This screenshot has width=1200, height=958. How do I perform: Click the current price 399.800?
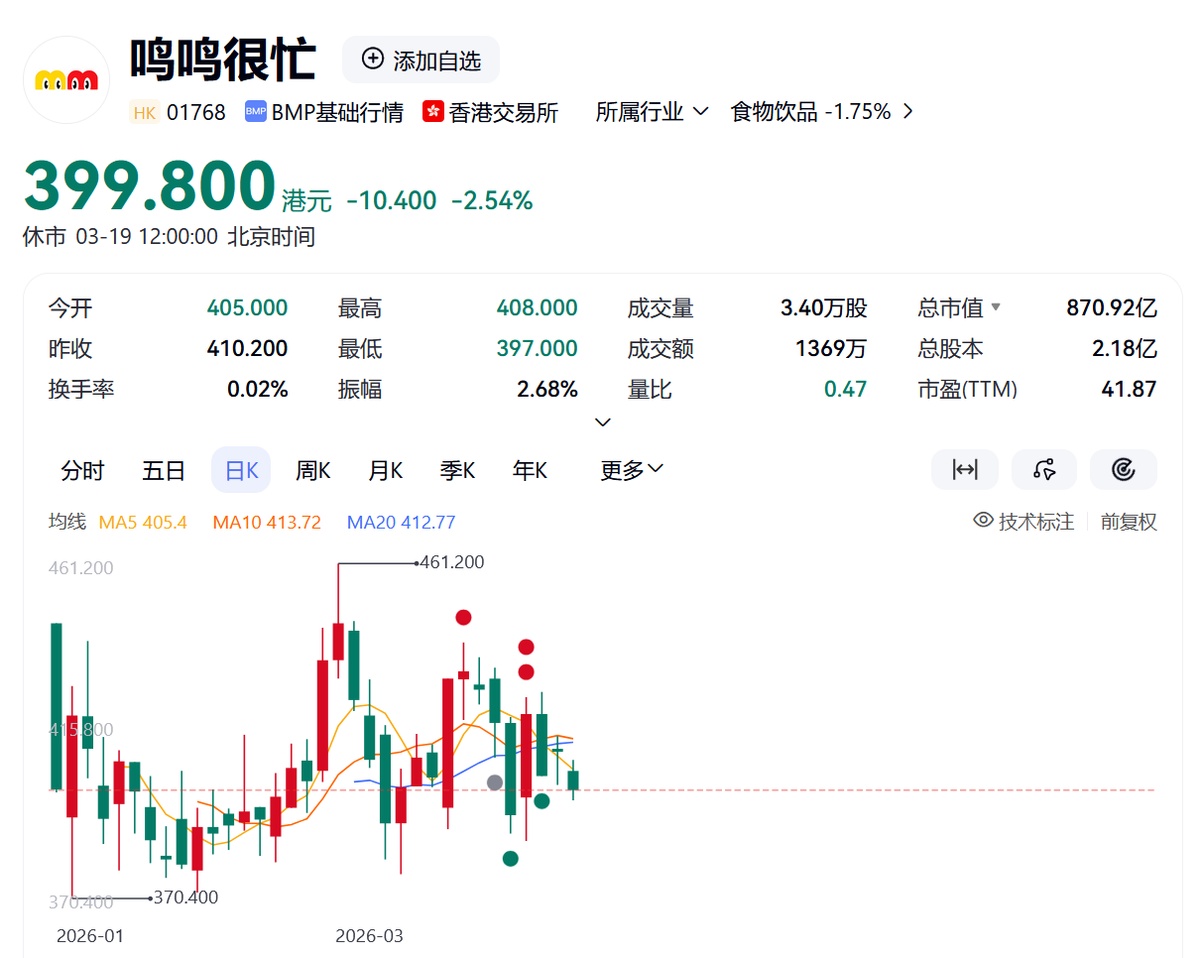click(149, 187)
